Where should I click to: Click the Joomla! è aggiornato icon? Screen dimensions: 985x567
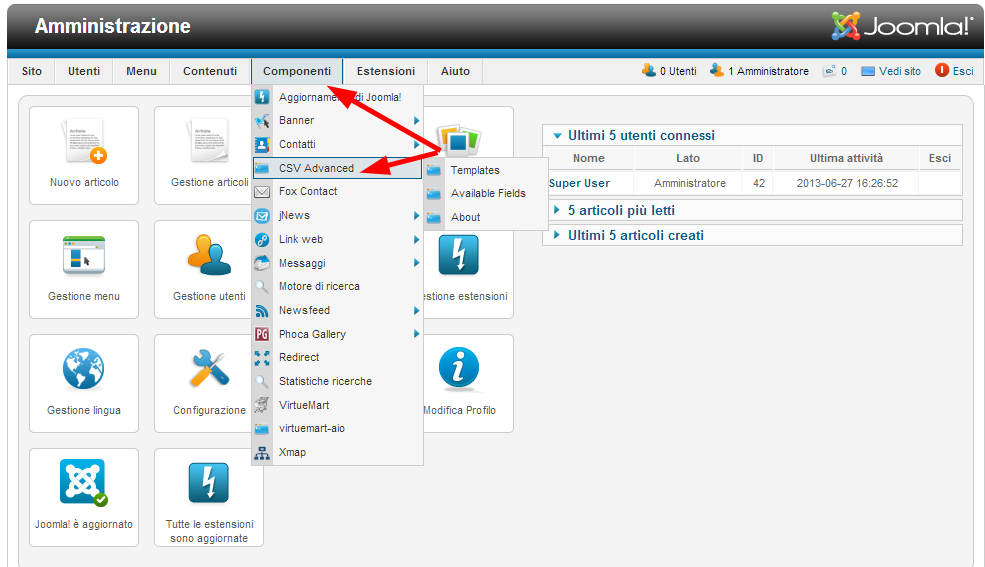[x=84, y=482]
